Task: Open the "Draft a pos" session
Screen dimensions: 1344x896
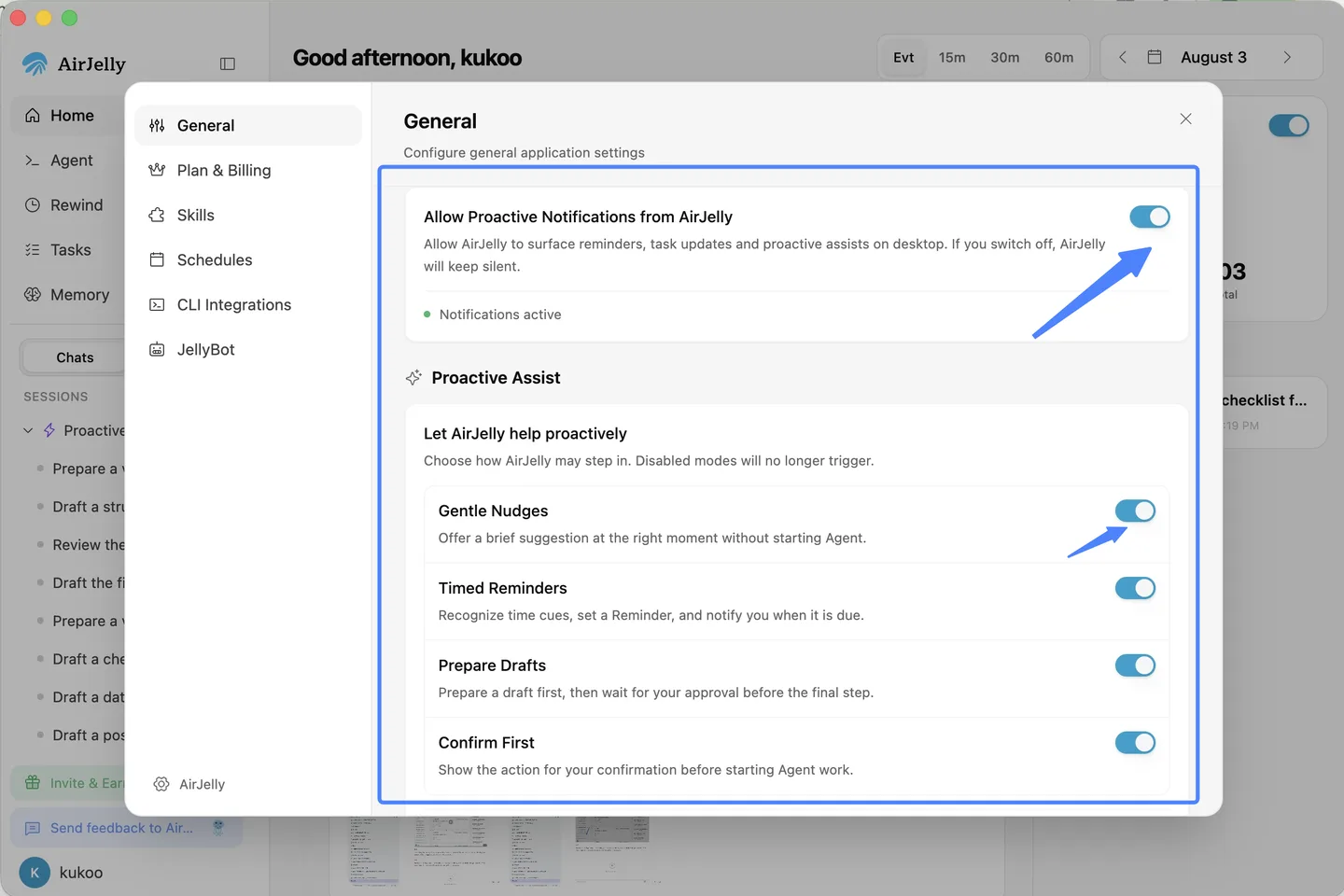Action: tap(89, 735)
